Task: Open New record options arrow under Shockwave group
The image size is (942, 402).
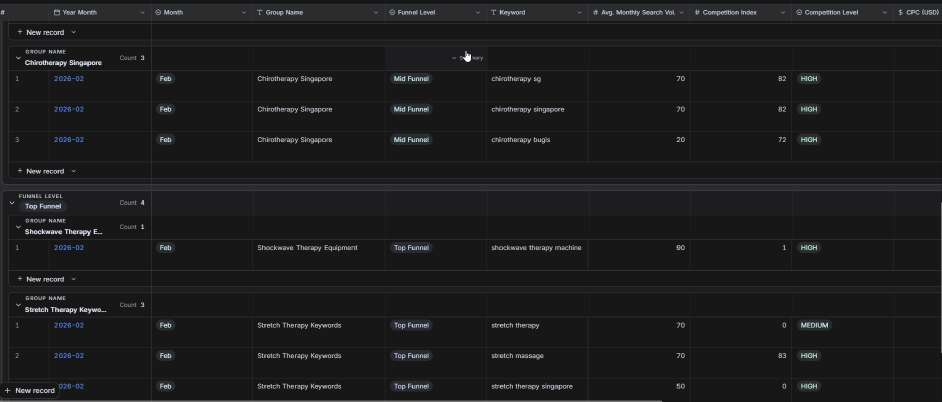Action: [x=74, y=279]
